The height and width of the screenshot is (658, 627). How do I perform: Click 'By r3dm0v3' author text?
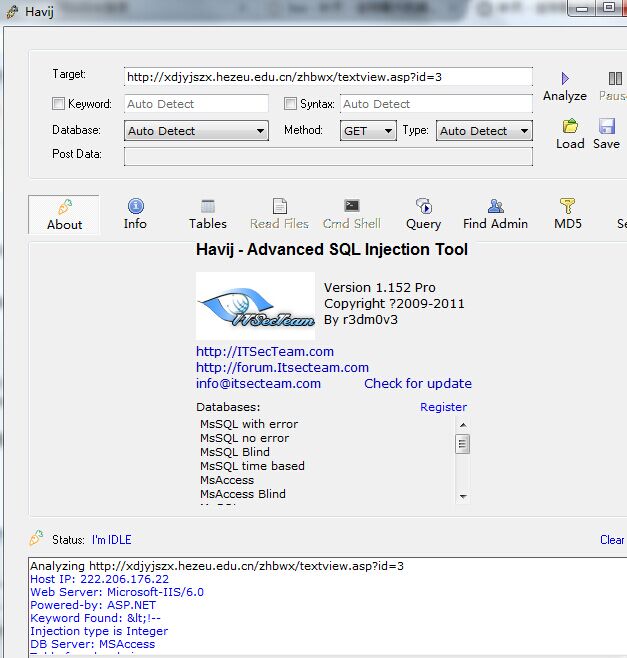coord(361,320)
